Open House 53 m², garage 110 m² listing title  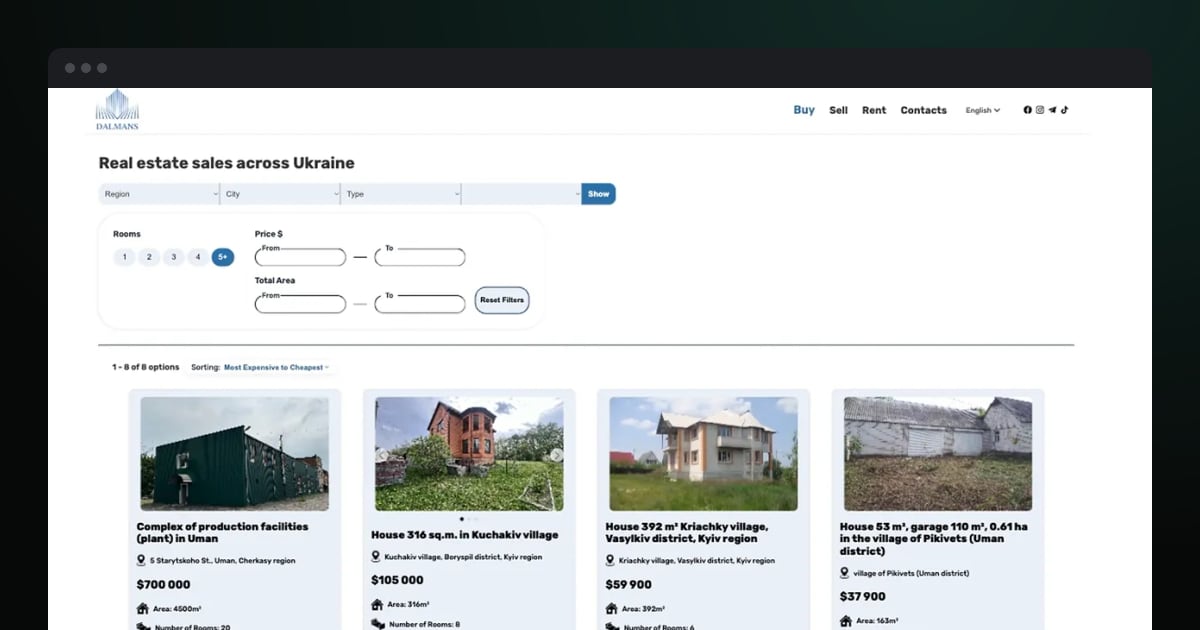[933, 538]
